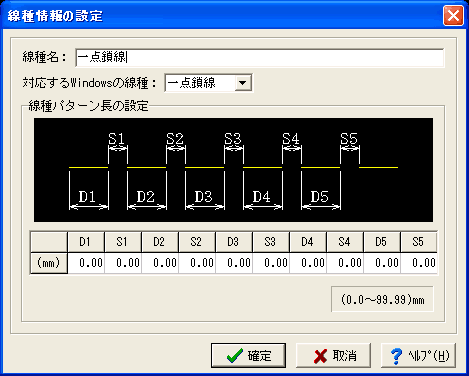This screenshot has width=469, height=376.
Task: Click the S5 table column header
Action: [419, 242]
